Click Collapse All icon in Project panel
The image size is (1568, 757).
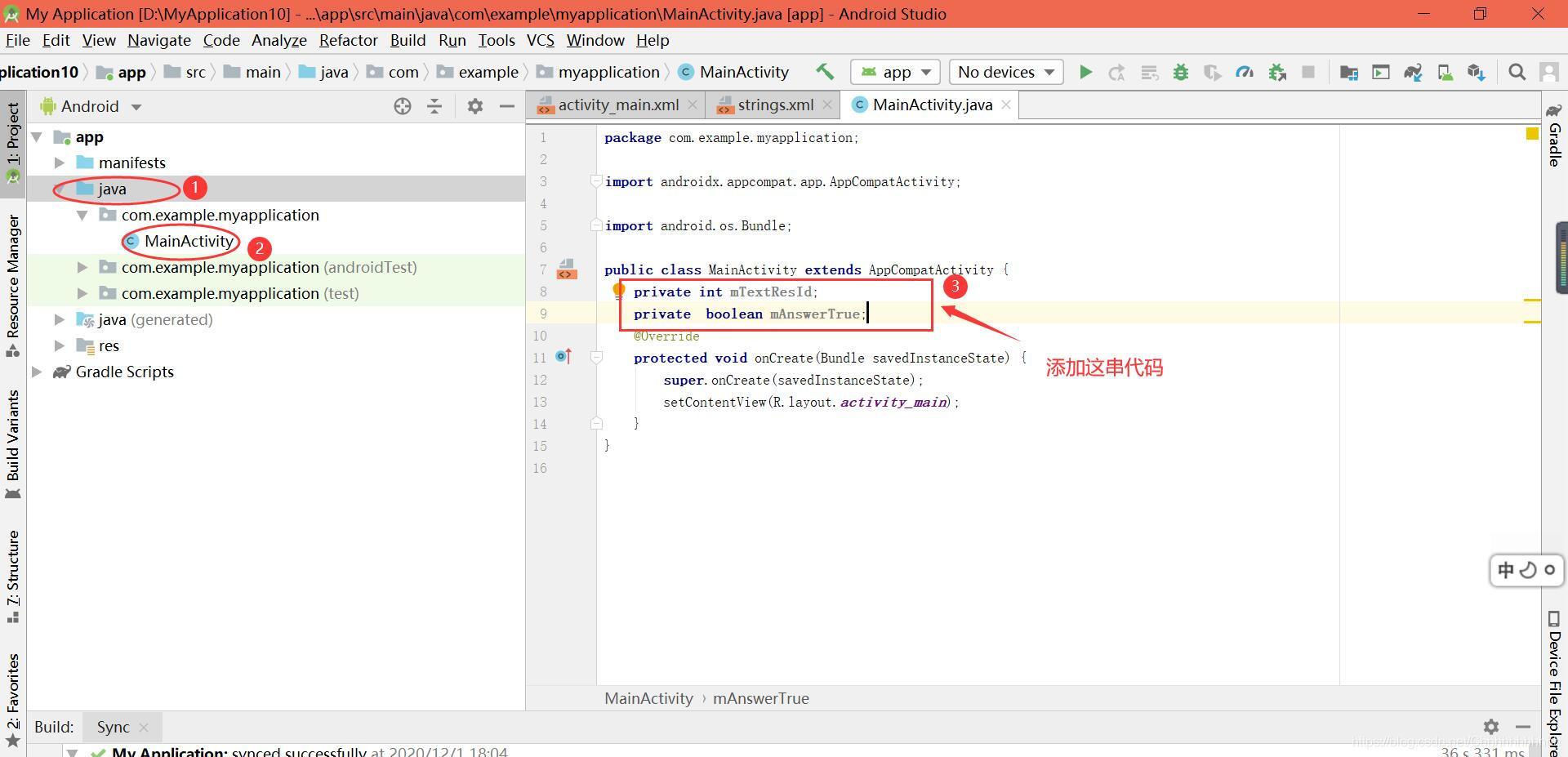434,106
